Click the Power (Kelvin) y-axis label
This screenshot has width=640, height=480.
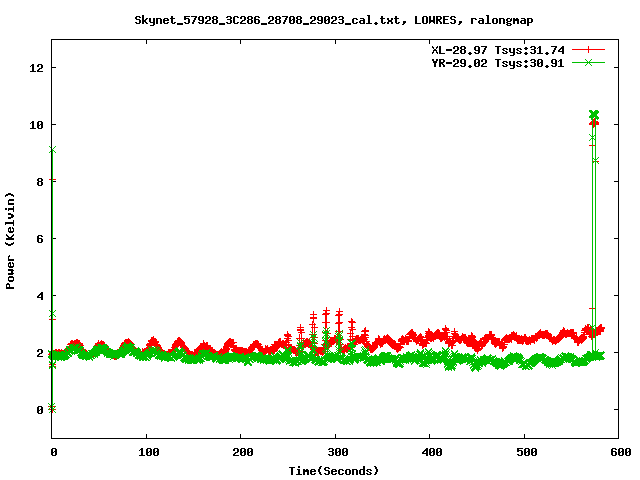(x=10, y=241)
